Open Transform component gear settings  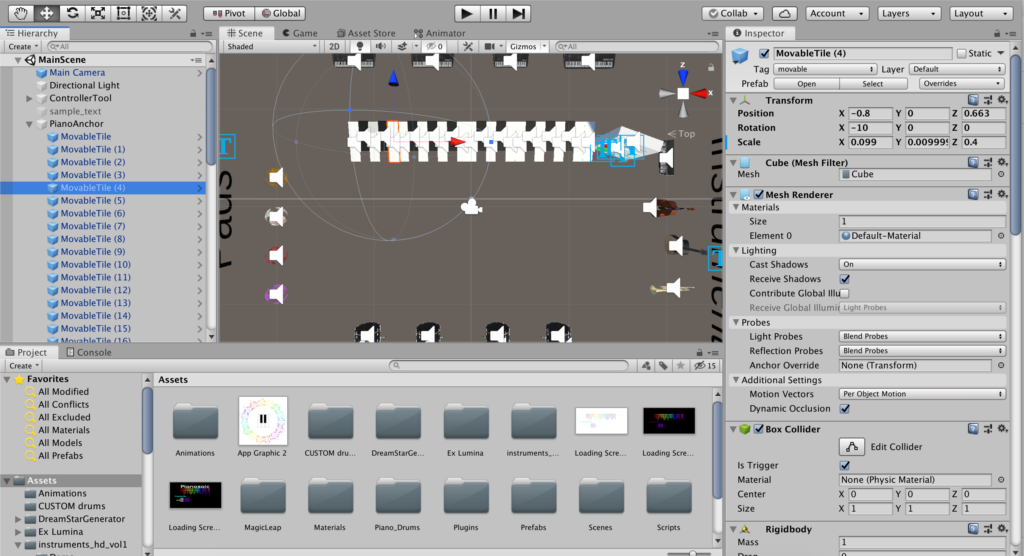[1001, 100]
